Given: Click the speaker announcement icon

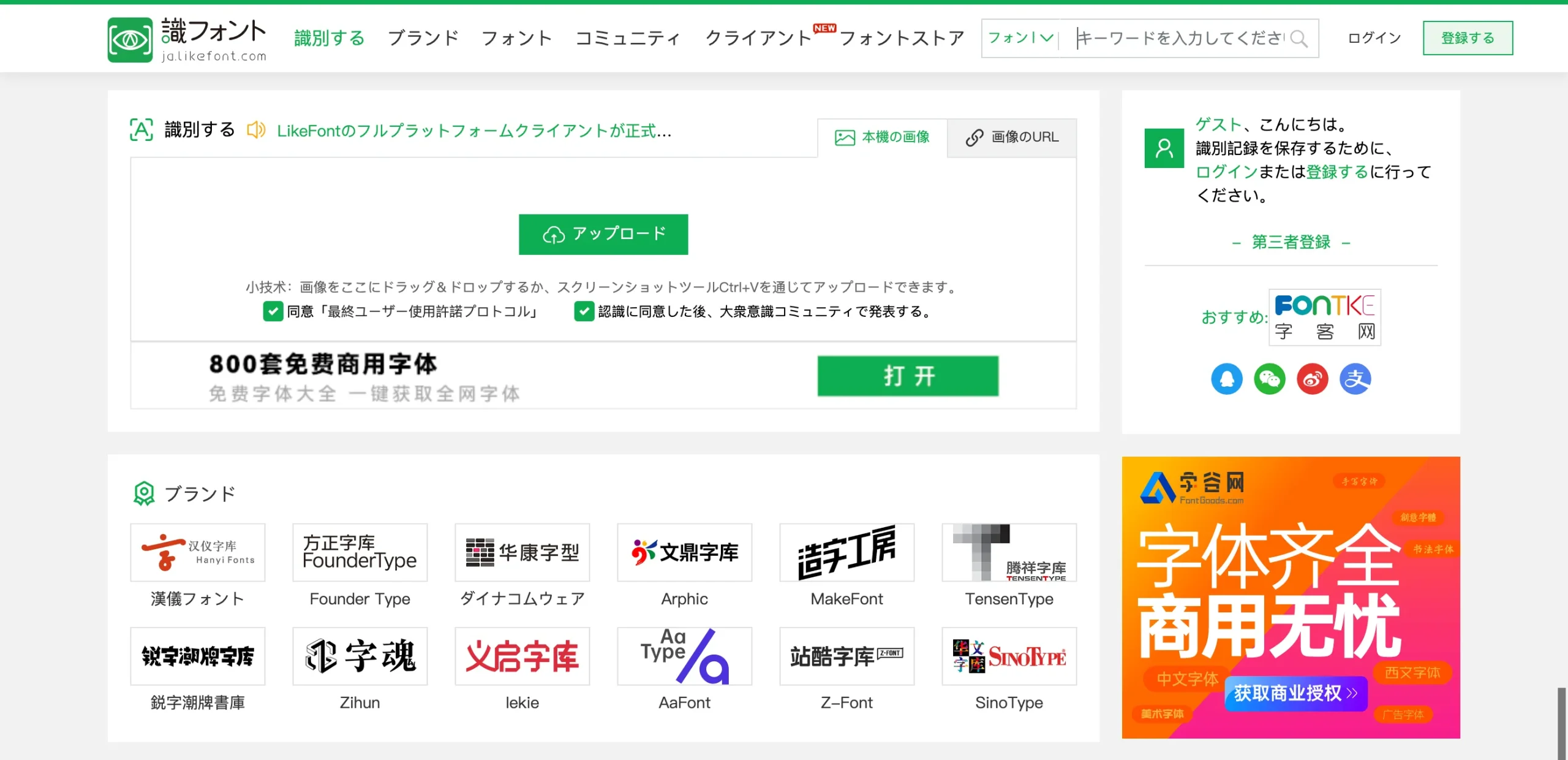Looking at the screenshot, I should click(x=256, y=130).
